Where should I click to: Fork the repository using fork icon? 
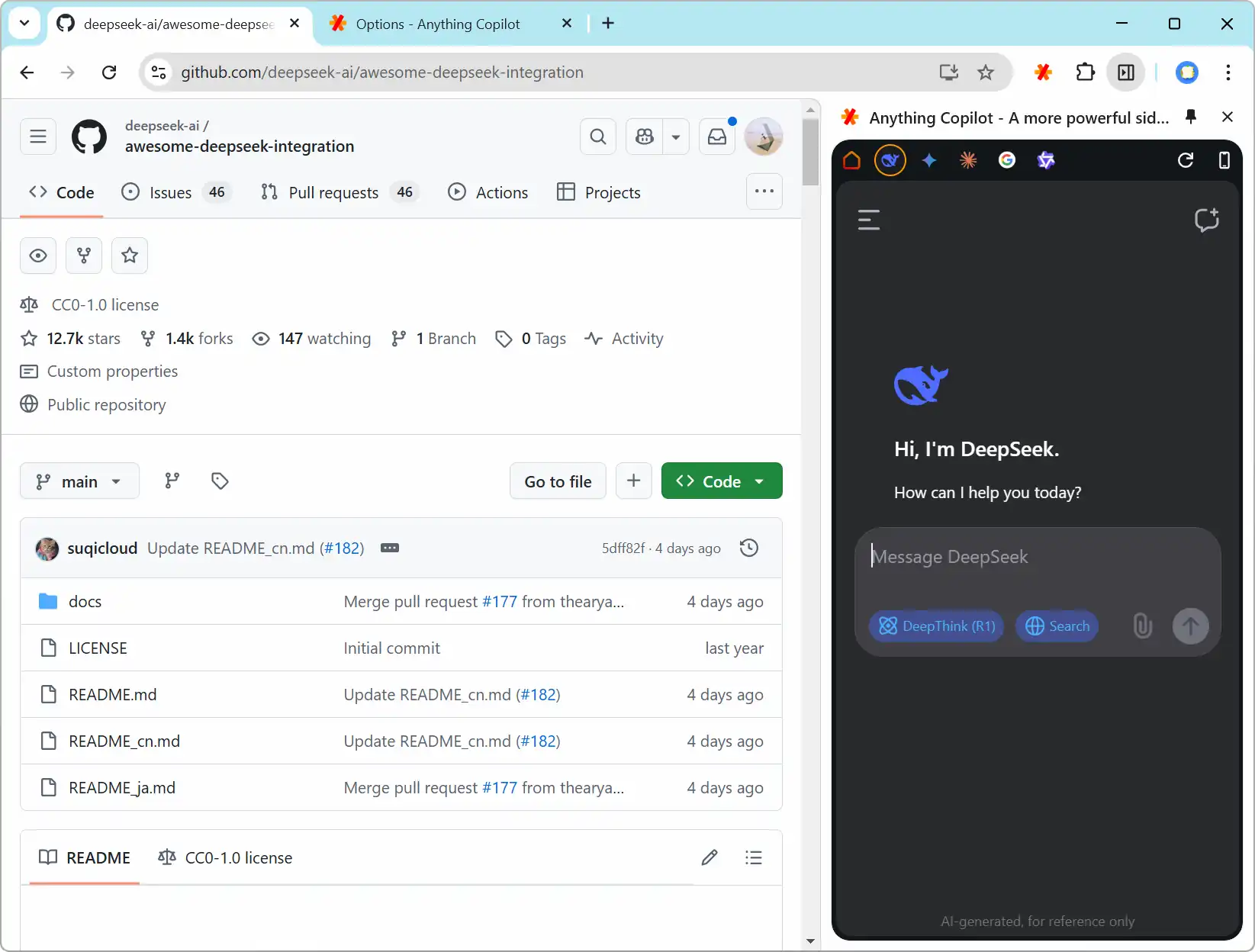click(x=84, y=256)
